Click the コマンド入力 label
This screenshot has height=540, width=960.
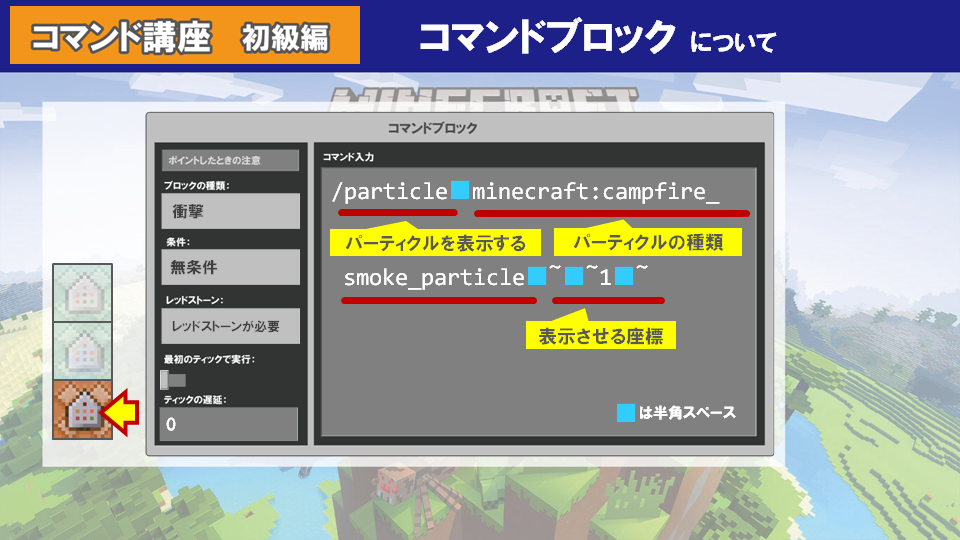[x=348, y=157]
